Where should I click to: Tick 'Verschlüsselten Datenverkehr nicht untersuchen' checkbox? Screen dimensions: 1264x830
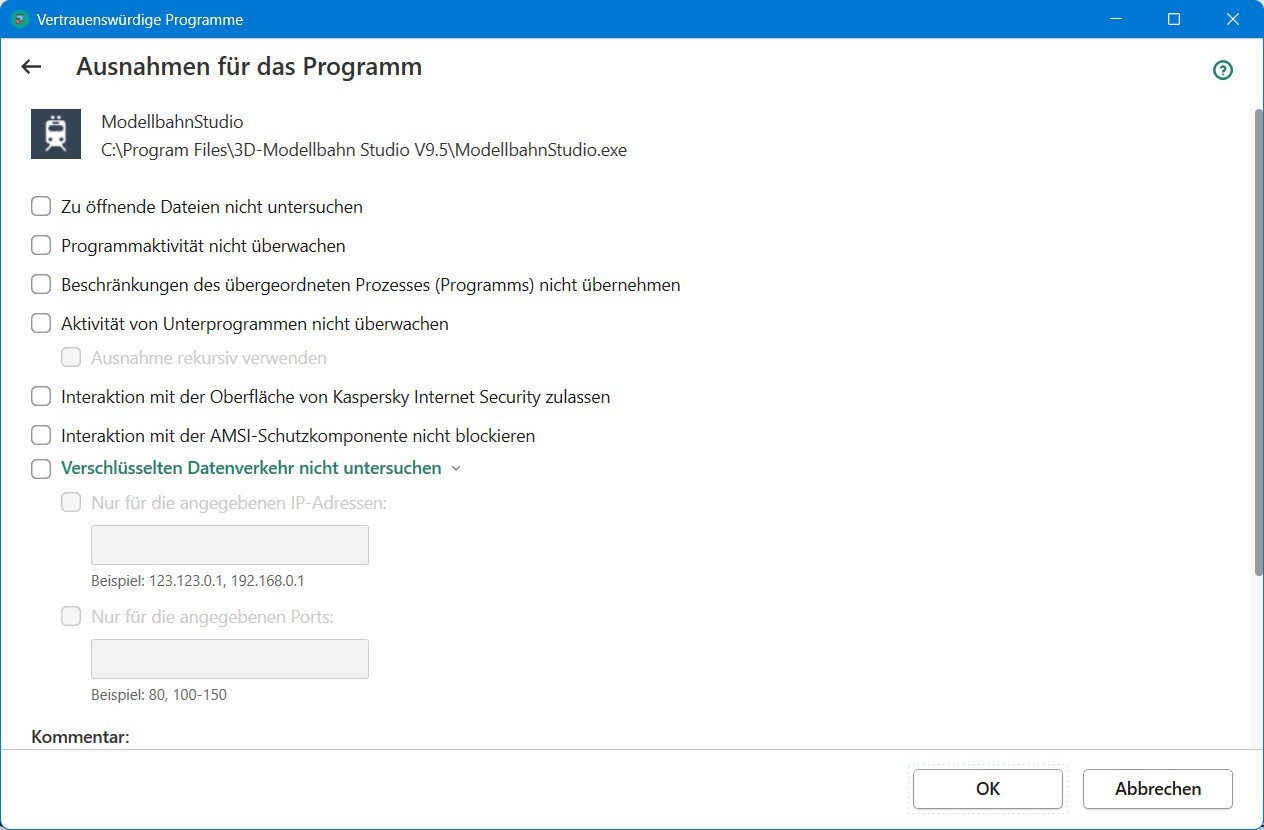(x=41, y=468)
